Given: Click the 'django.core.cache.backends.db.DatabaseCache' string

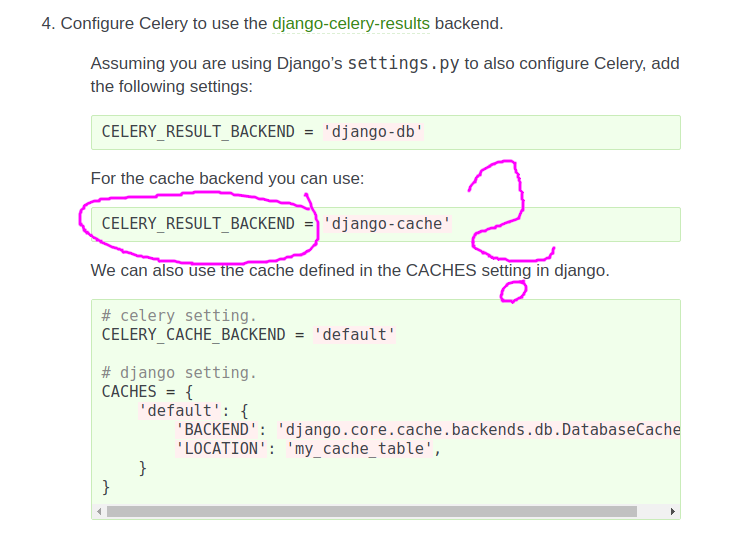Looking at the screenshot, I should point(479,430).
